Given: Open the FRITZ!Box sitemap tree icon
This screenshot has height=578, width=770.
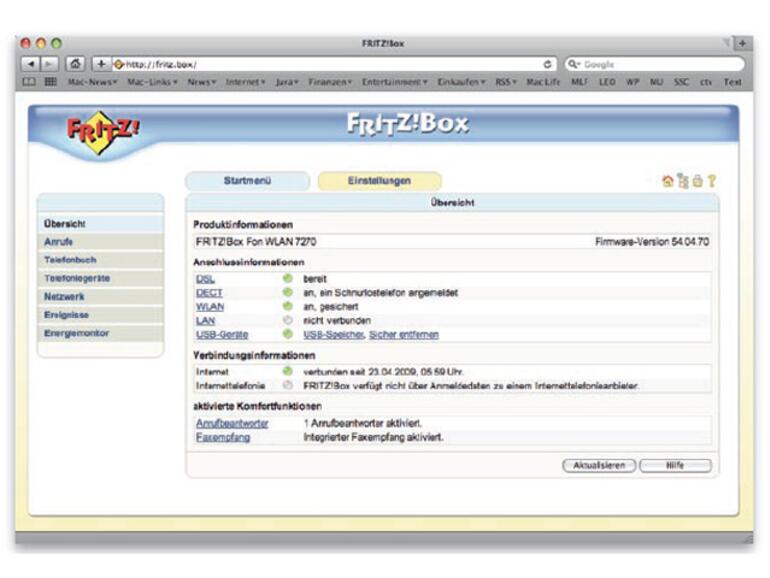Looking at the screenshot, I should tap(683, 181).
